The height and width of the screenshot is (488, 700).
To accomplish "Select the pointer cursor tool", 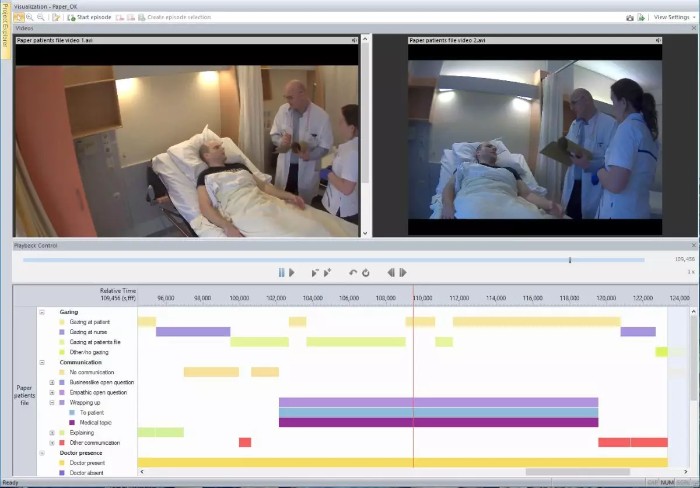I will (19, 17).
